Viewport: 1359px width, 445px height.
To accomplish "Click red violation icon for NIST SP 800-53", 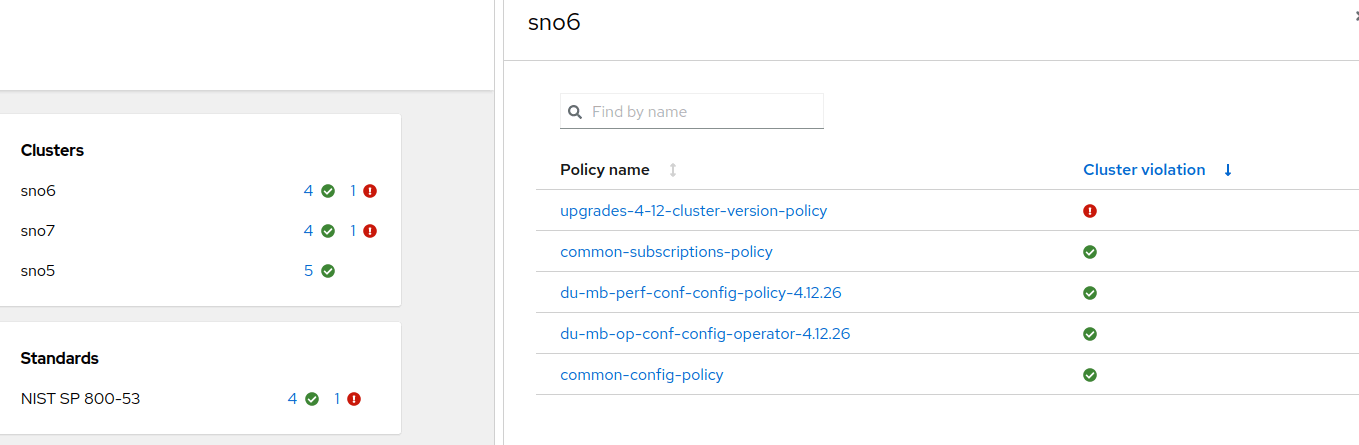I will (x=354, y=399).
